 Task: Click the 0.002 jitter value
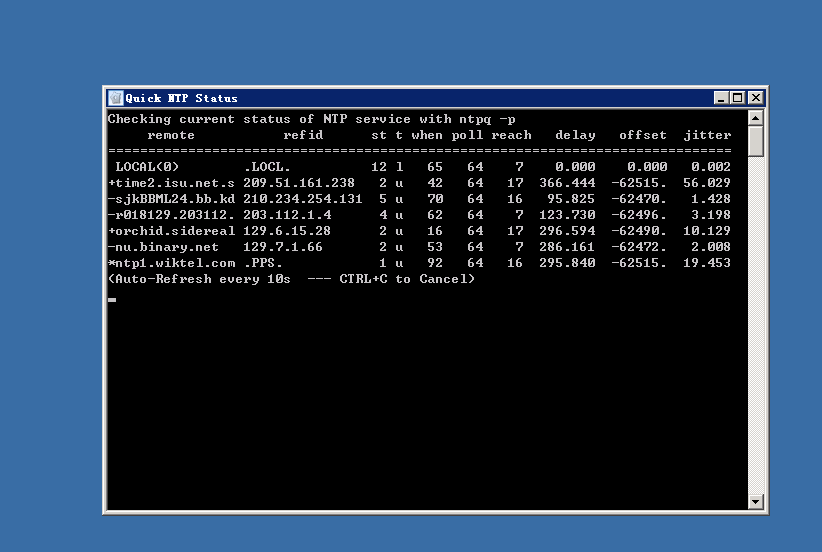coord(711,167)
